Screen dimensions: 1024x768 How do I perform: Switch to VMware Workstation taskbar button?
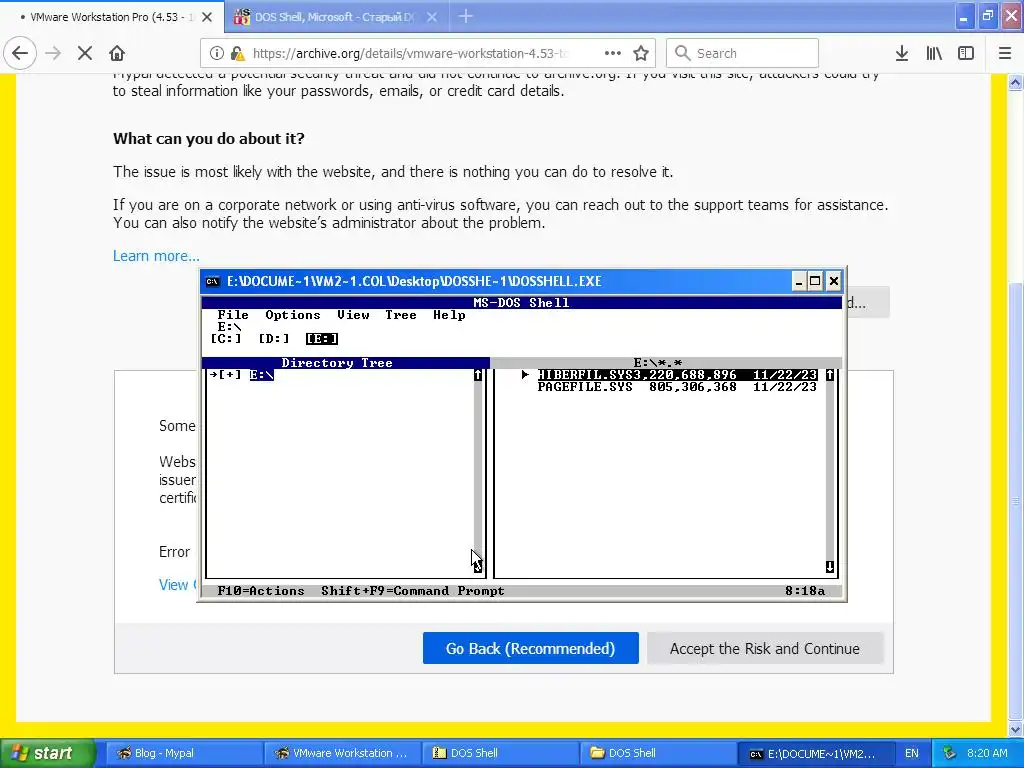coord(342,753)
